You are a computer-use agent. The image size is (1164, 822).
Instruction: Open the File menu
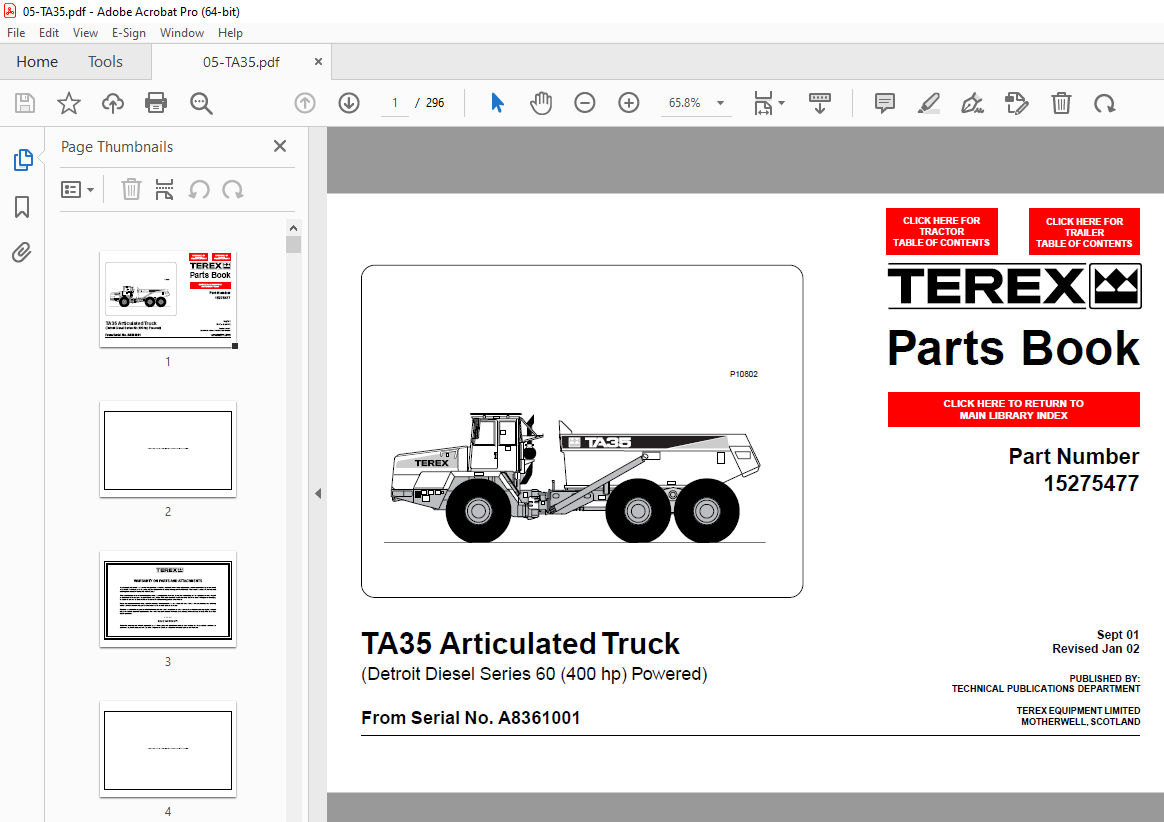[x=16, y=33]
